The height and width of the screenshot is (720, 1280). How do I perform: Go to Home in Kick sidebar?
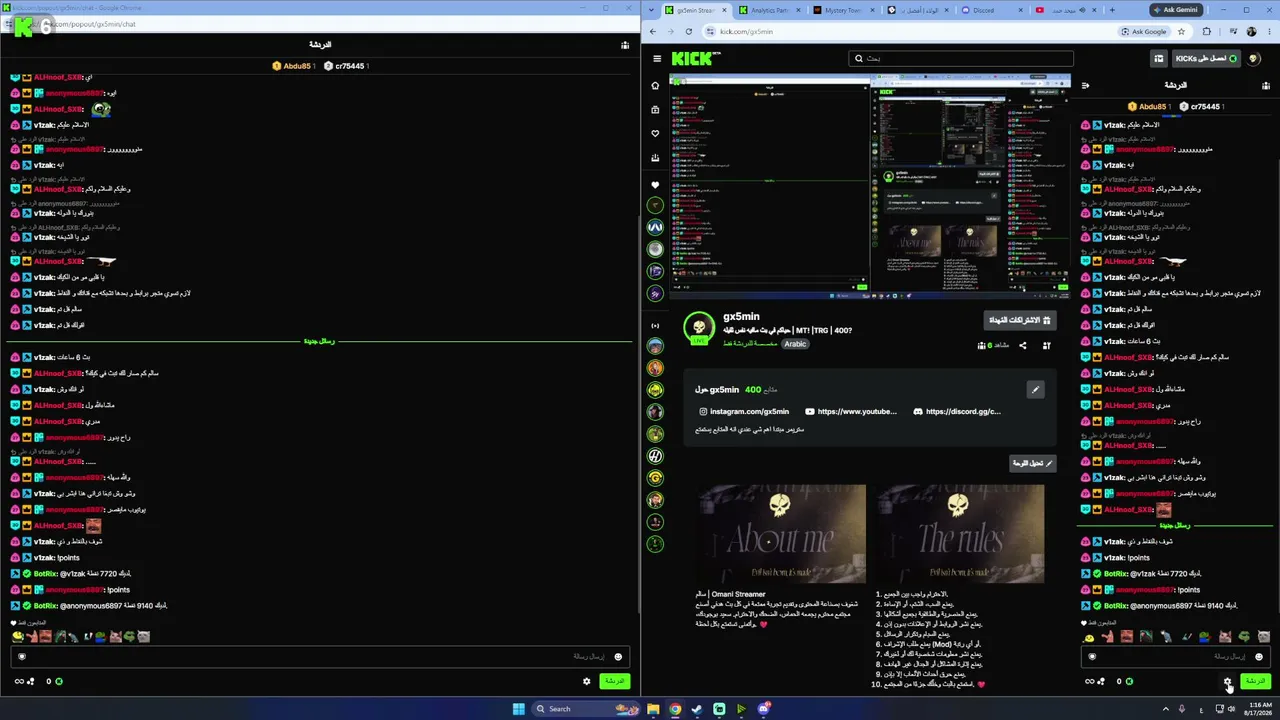[x=655, y=86]
